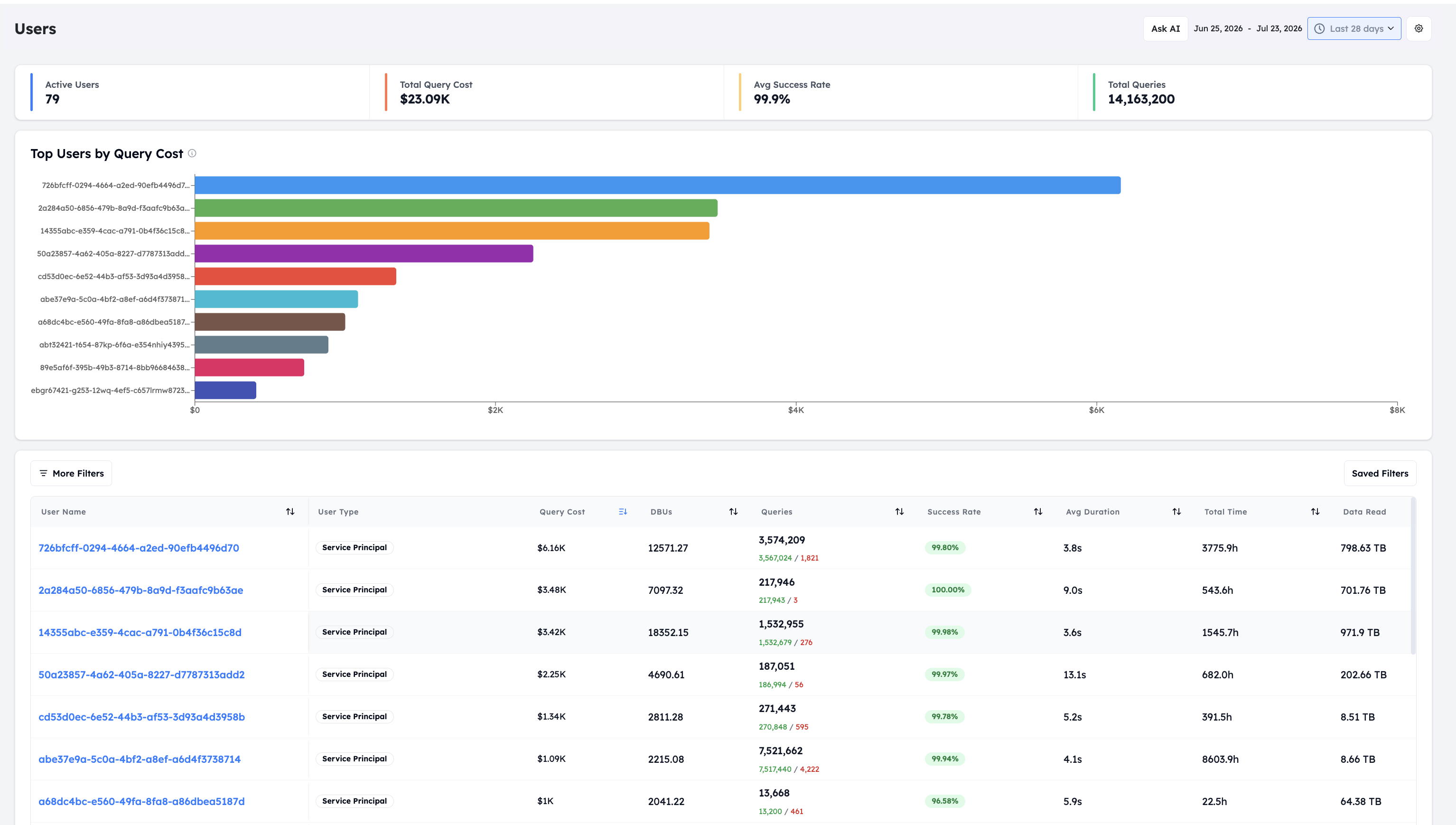Viewport: 1456px width, 825px height.
Task: Click the 271,443 queries count
Action: coord(777,709)
